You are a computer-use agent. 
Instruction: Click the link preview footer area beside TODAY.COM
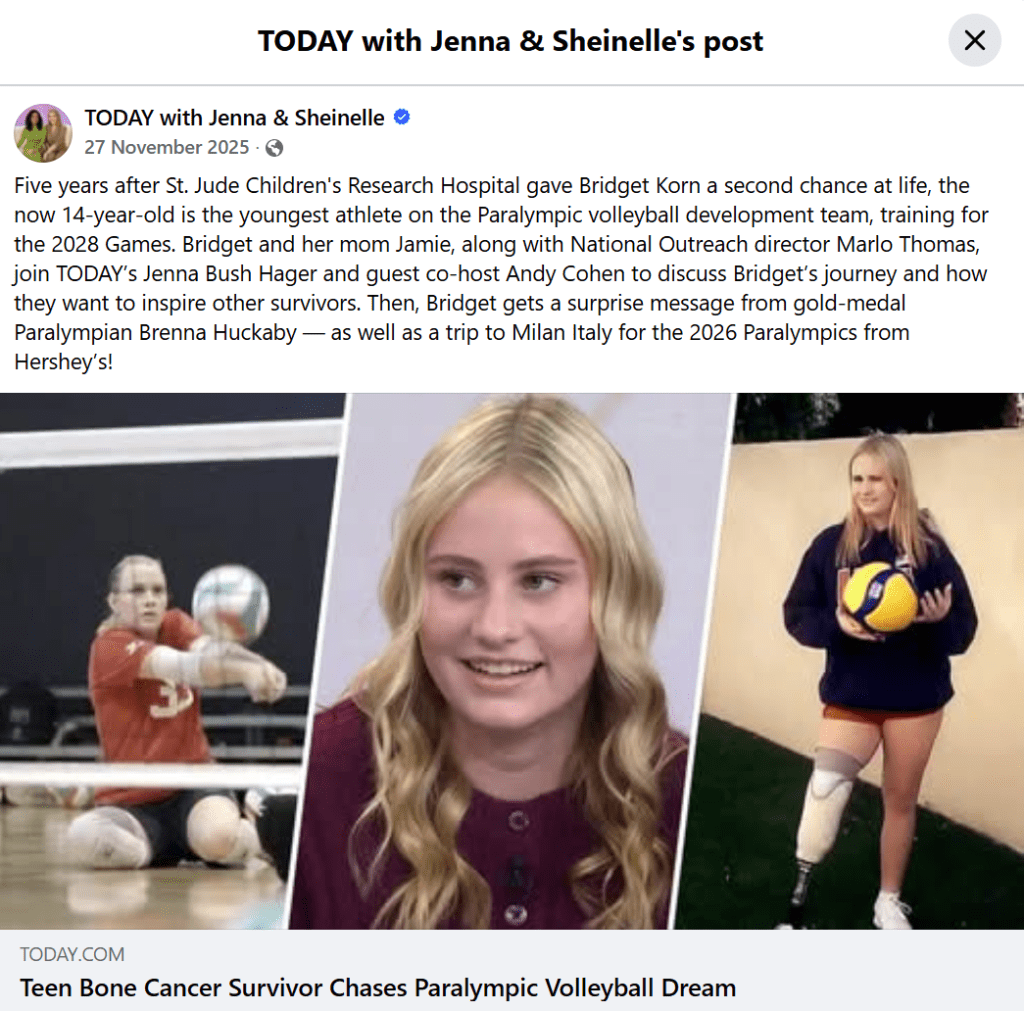[x=512, y=970]
